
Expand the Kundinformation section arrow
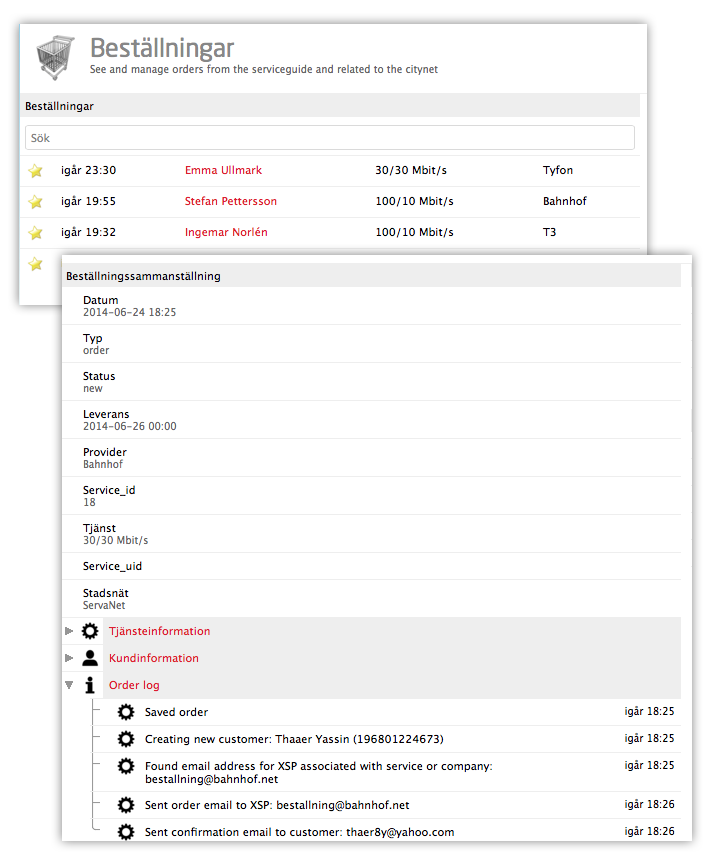coord(69,658)
